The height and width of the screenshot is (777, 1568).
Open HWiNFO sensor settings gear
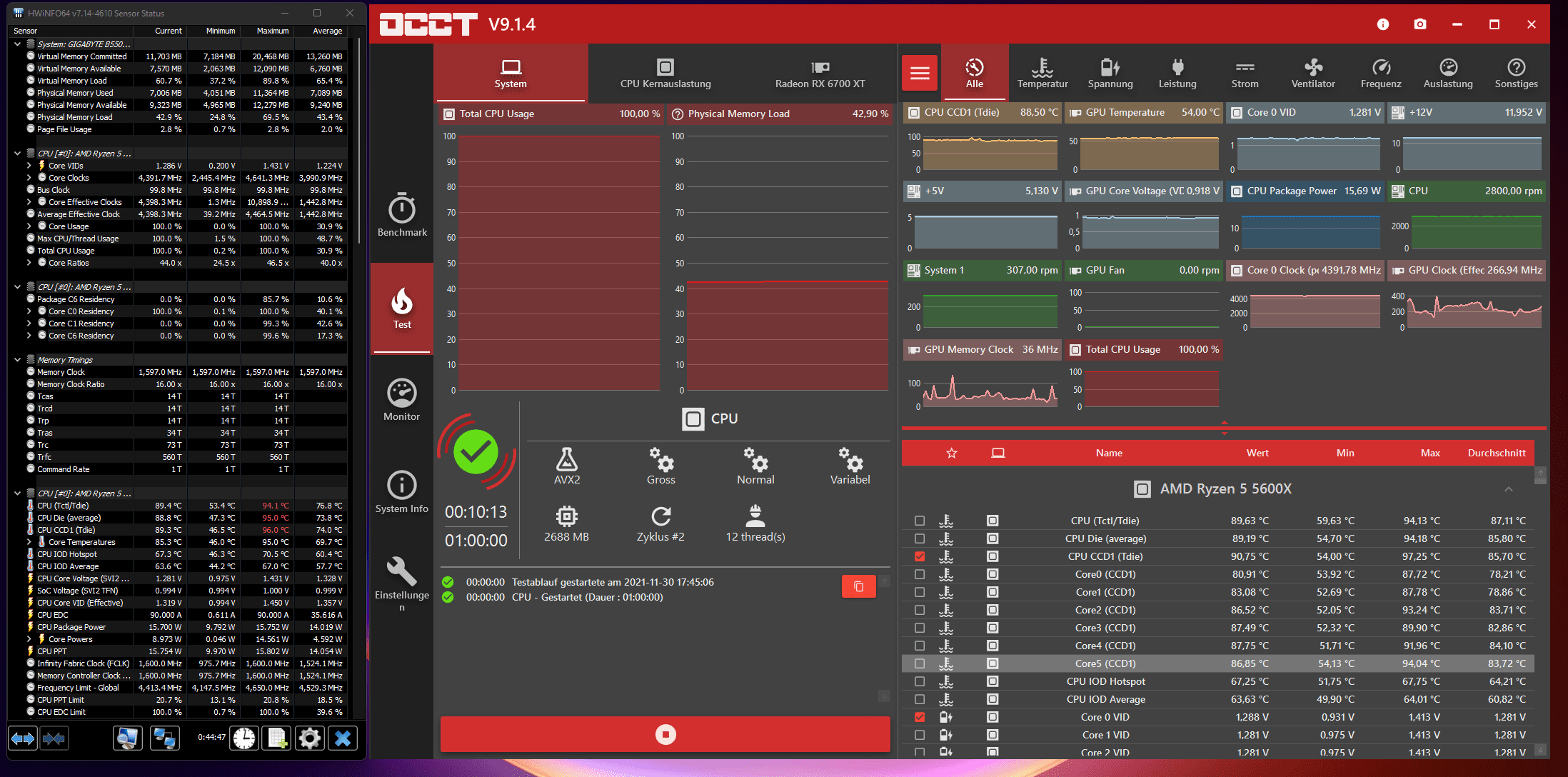[x=310, y=738]
